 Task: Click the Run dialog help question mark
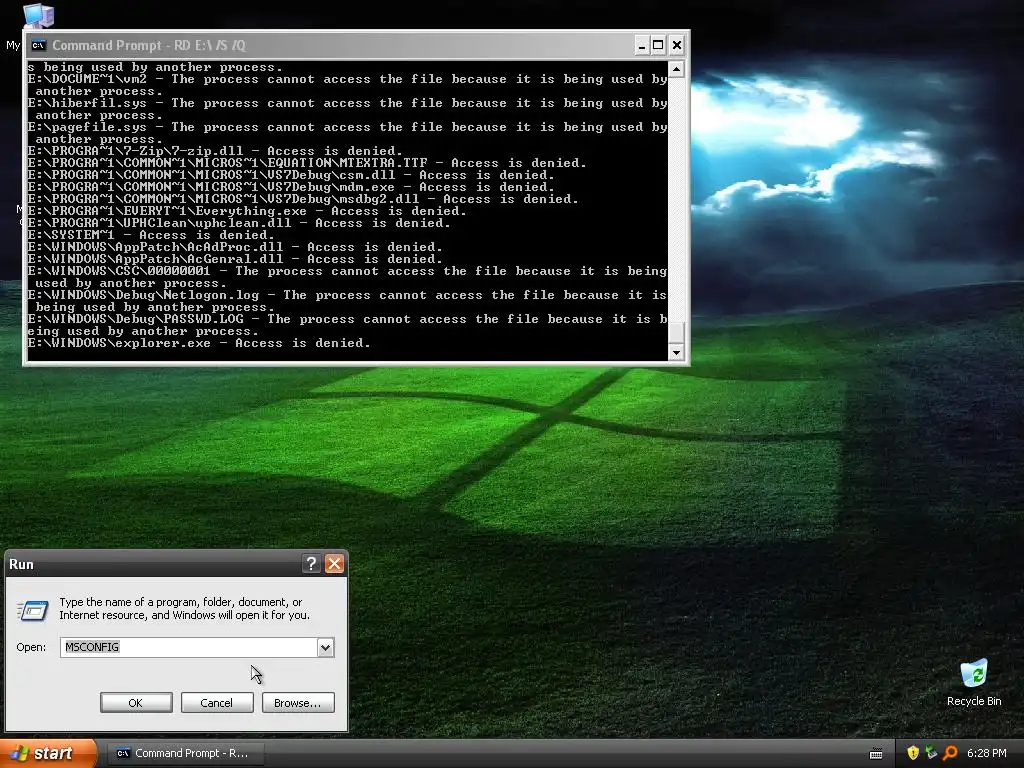click(311, 564)
